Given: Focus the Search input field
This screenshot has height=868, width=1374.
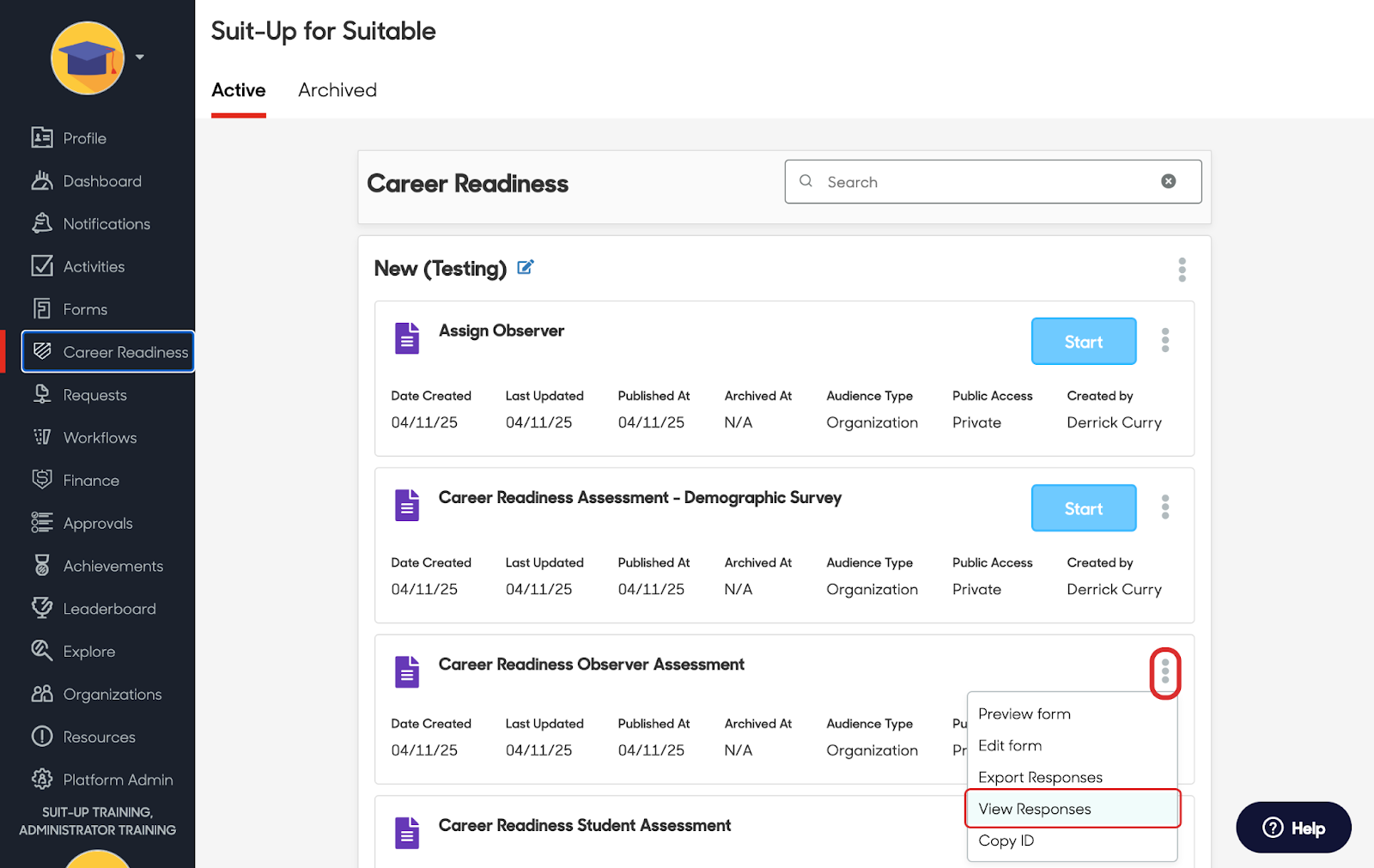Looking at the screenshot, I should 993,181.
